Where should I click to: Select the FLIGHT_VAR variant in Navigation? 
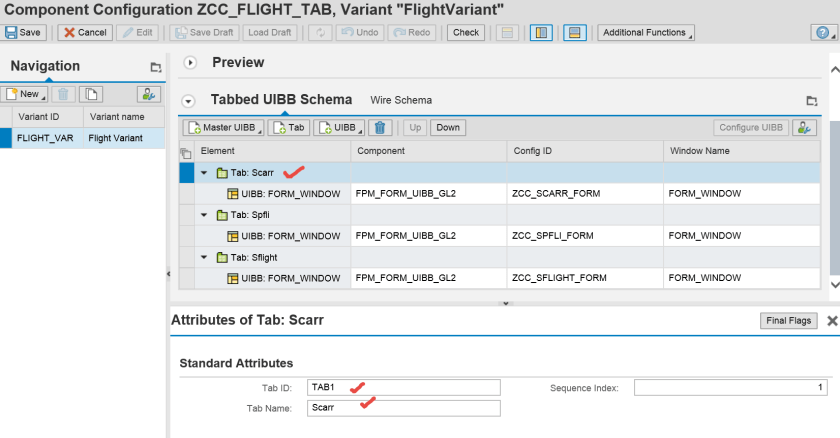[x=45, y=138]
